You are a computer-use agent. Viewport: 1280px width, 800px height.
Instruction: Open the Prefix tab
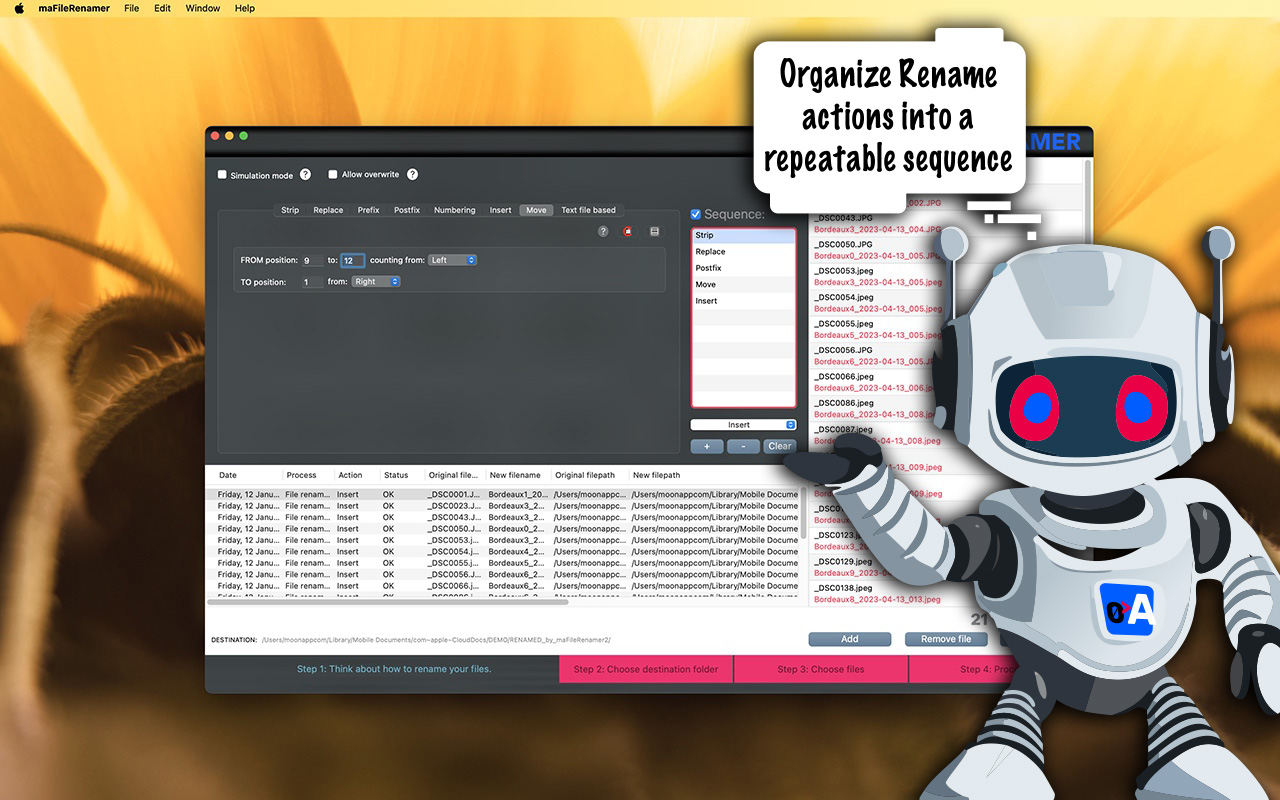pos(368,210)
